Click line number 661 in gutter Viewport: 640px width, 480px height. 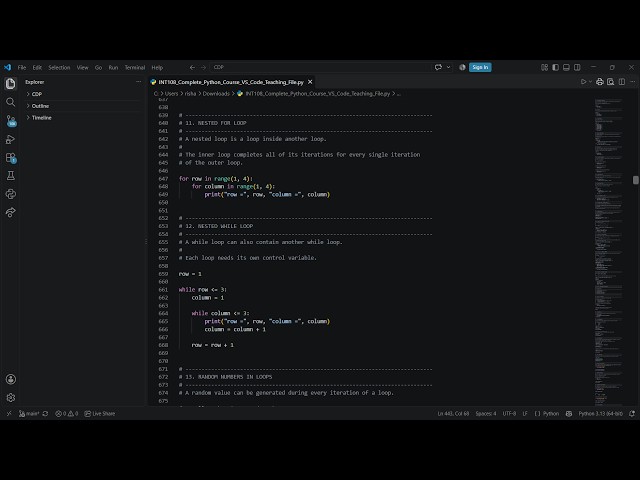(x=163, y=290)
